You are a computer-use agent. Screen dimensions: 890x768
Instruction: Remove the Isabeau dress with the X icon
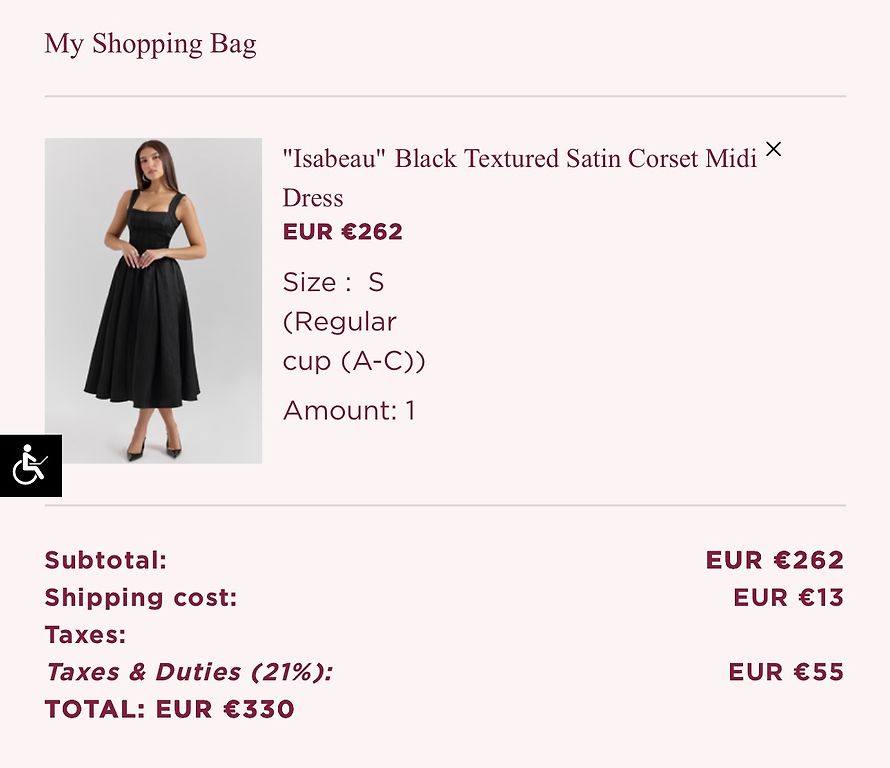(773, 149)
